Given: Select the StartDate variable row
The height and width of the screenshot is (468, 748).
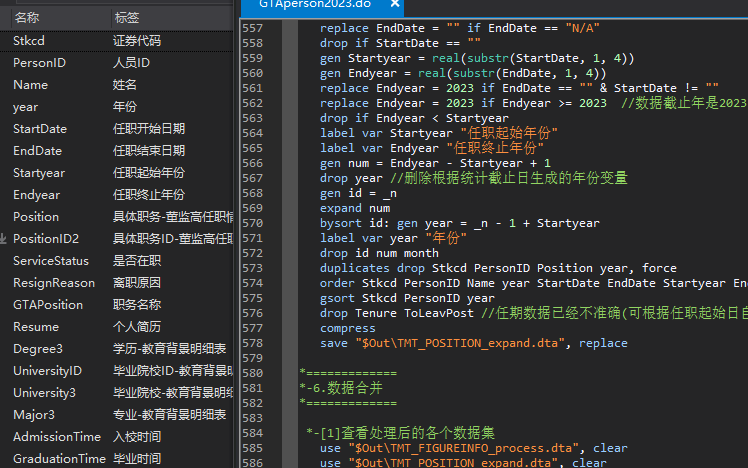Looking at the screenshot, I should click(x=116, y=129).
